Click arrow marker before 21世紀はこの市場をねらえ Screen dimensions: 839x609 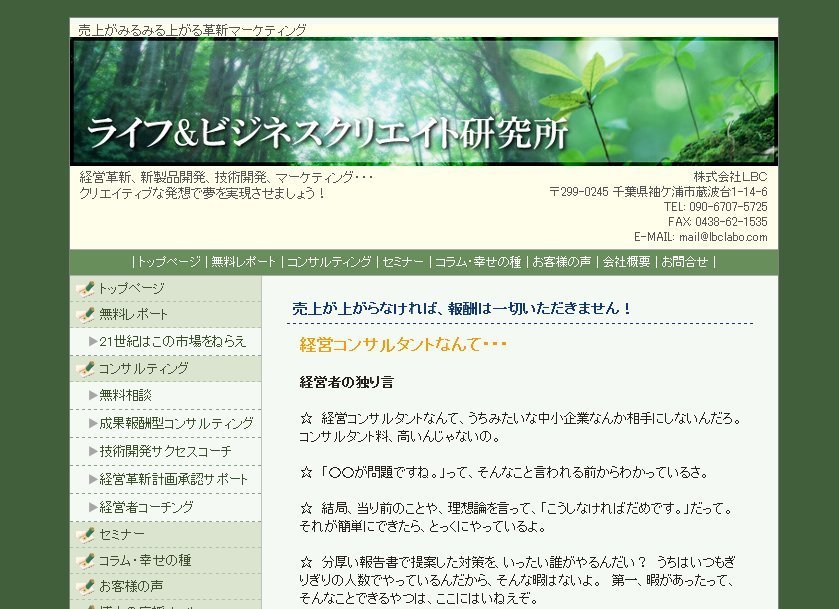pyautogui.click(x=93, y=341)
